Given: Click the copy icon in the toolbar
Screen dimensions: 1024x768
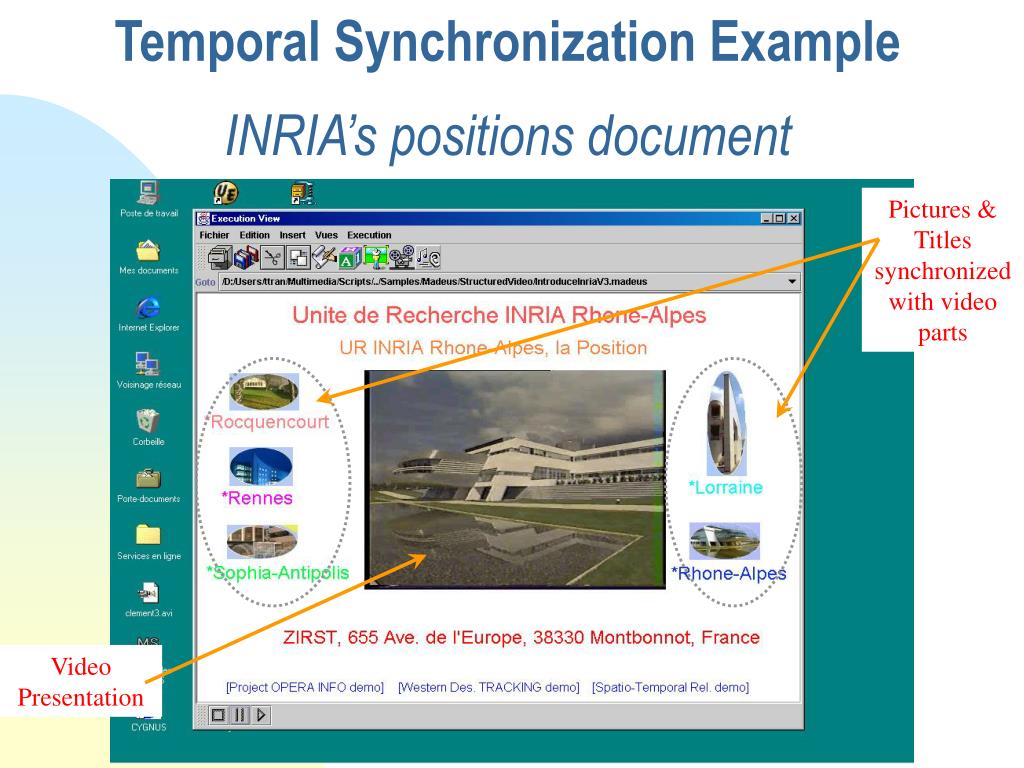Looking at the screenshot, I should click(x=298, y=257).
